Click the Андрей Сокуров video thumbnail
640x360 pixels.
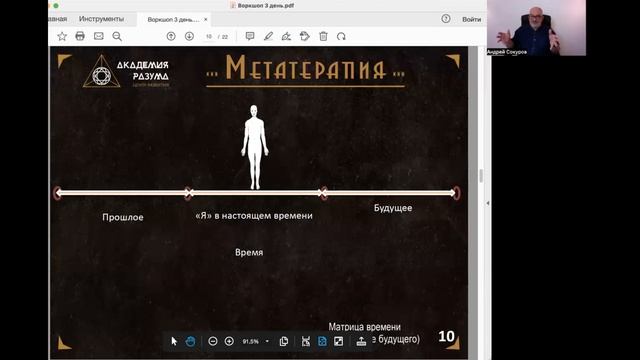pos(536,28)
